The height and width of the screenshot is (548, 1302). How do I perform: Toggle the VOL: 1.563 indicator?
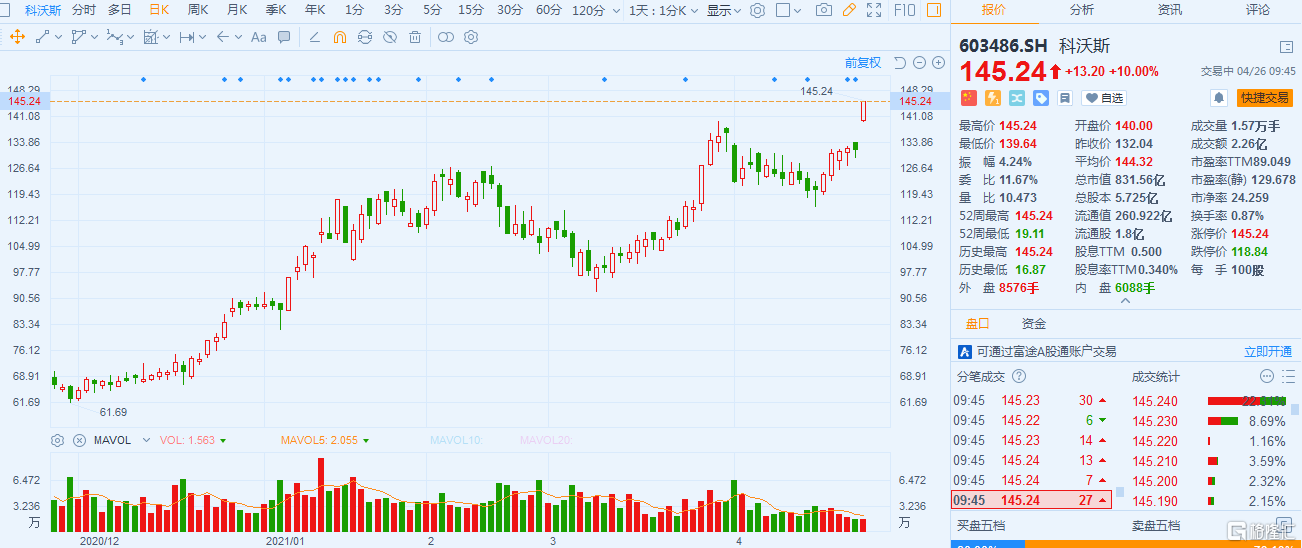click(187, 440)
